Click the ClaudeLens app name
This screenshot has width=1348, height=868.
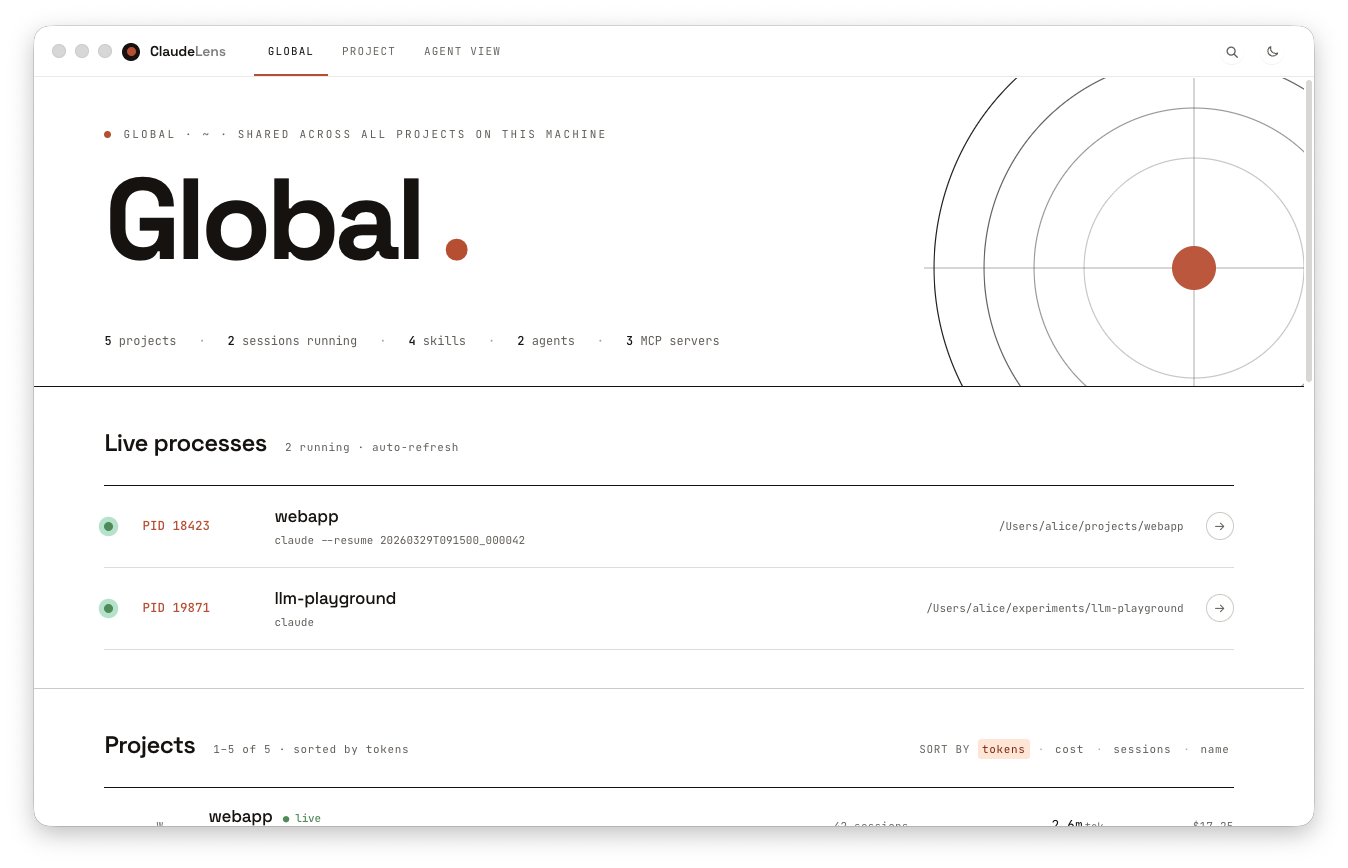[x=188, y=52]
